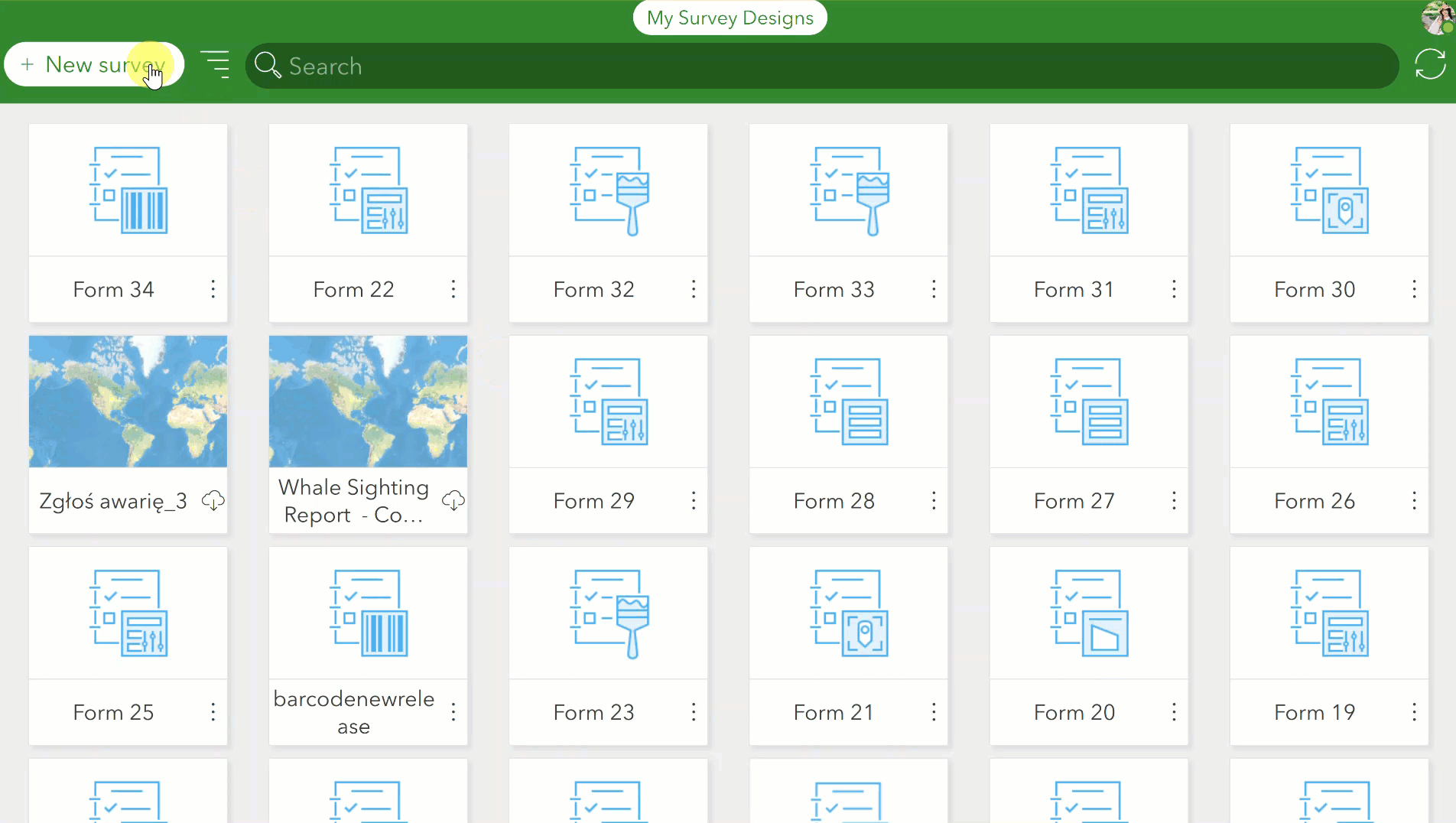
Task: Show more options for Form 25
Action: coord(213,712)
